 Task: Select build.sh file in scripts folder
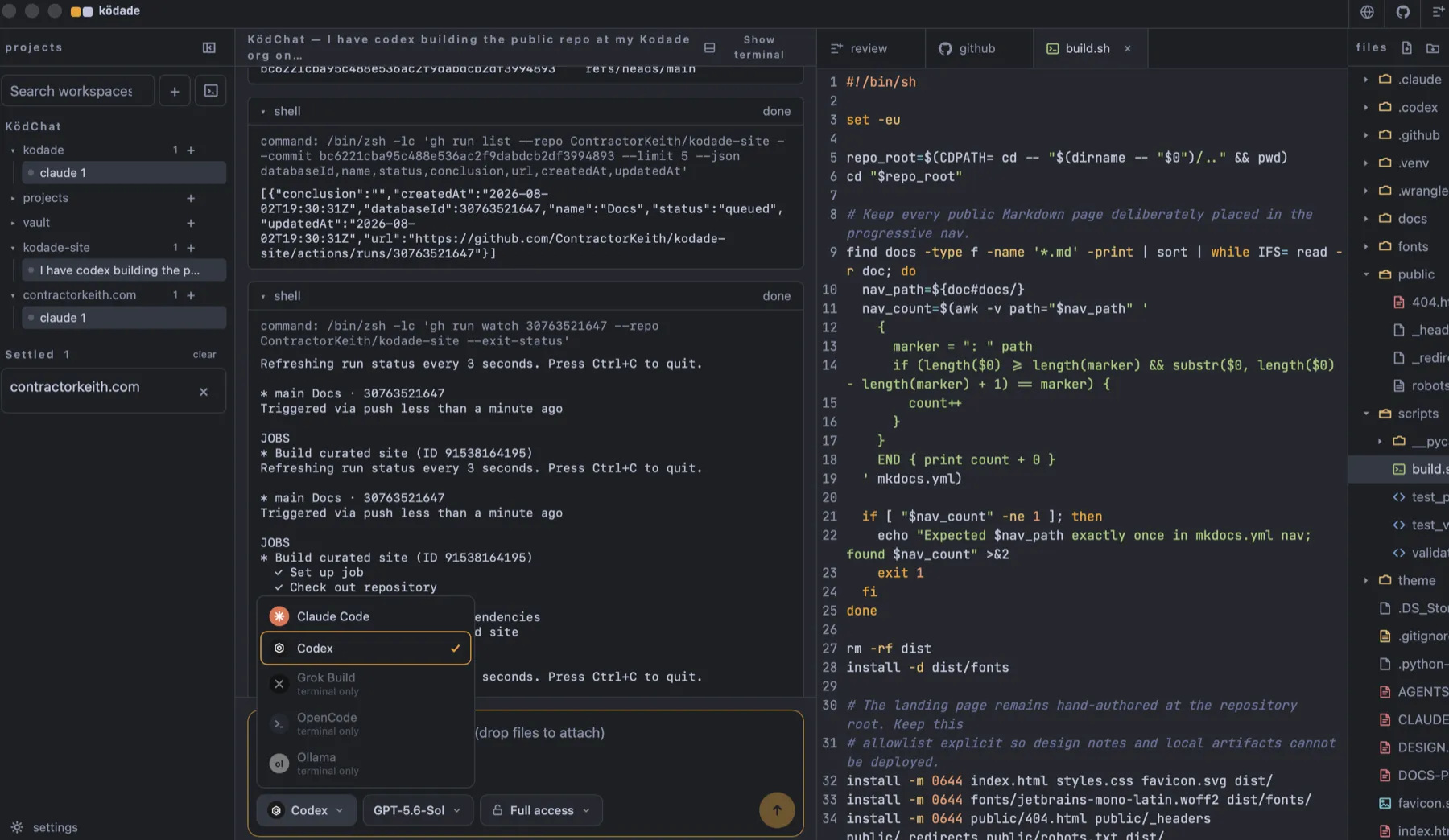coord(1420,469)
